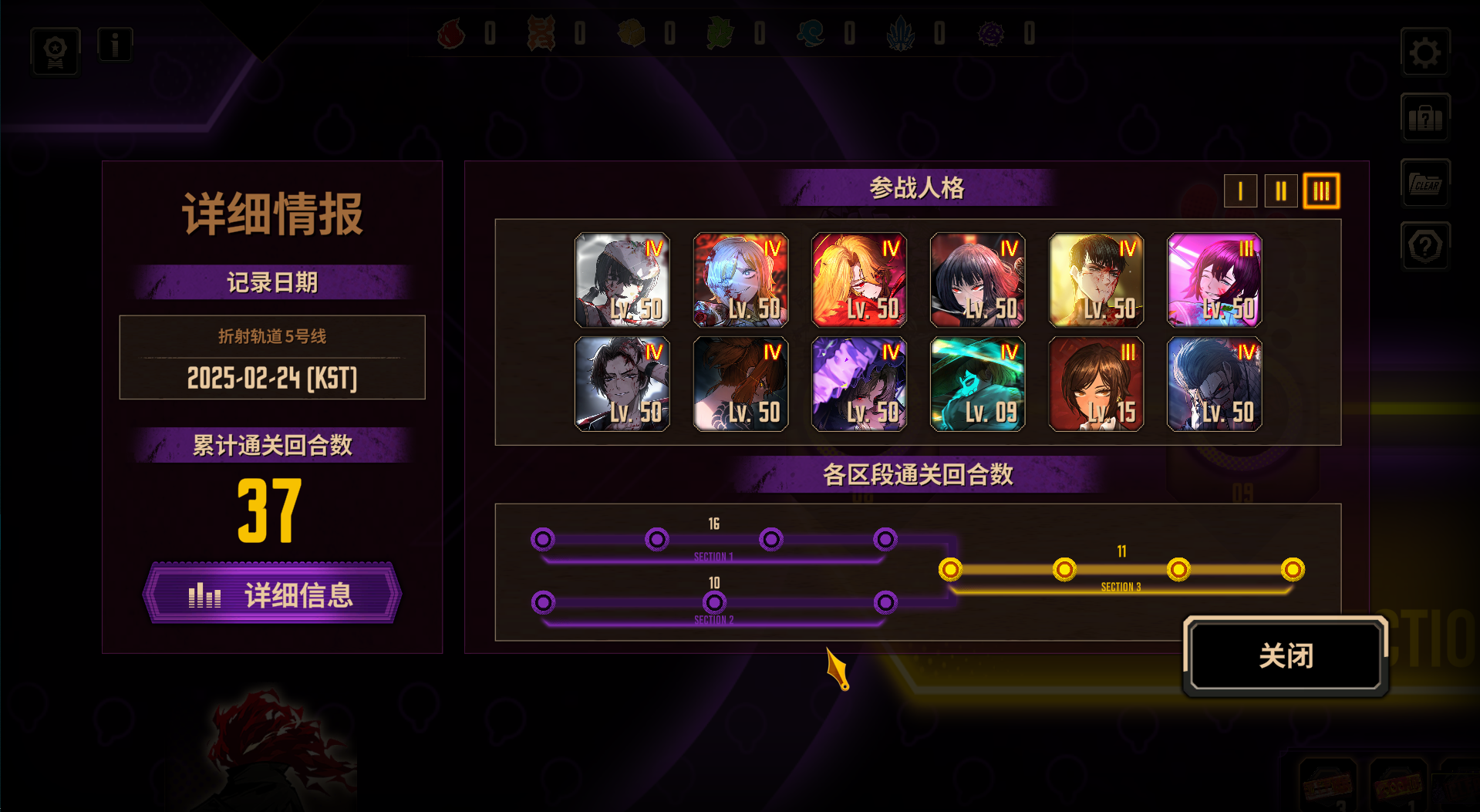Open the hexagon question mark icon
Screen dimensions: 1480x812
1424,246
